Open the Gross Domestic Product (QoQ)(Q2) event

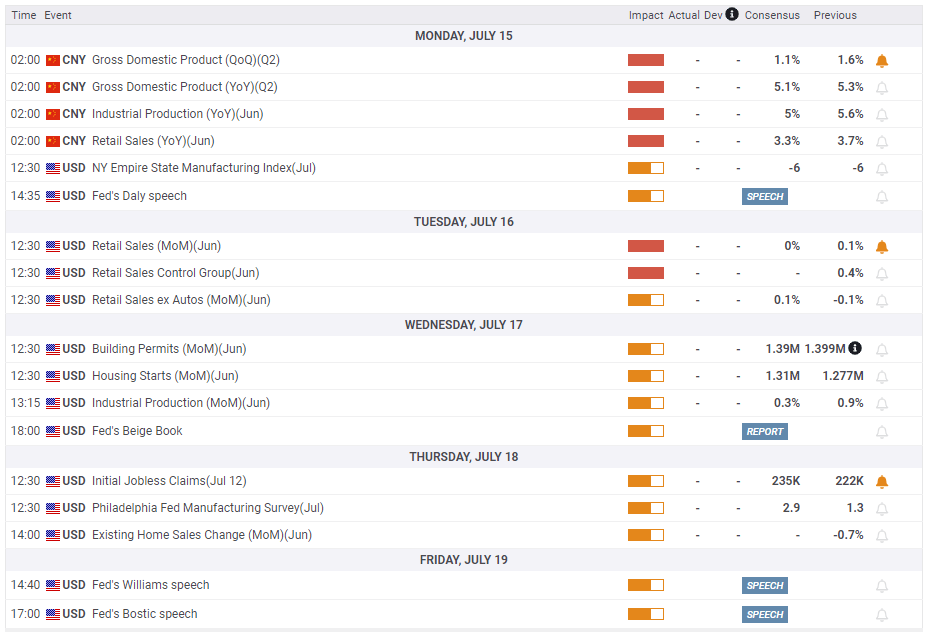point(186,60)
